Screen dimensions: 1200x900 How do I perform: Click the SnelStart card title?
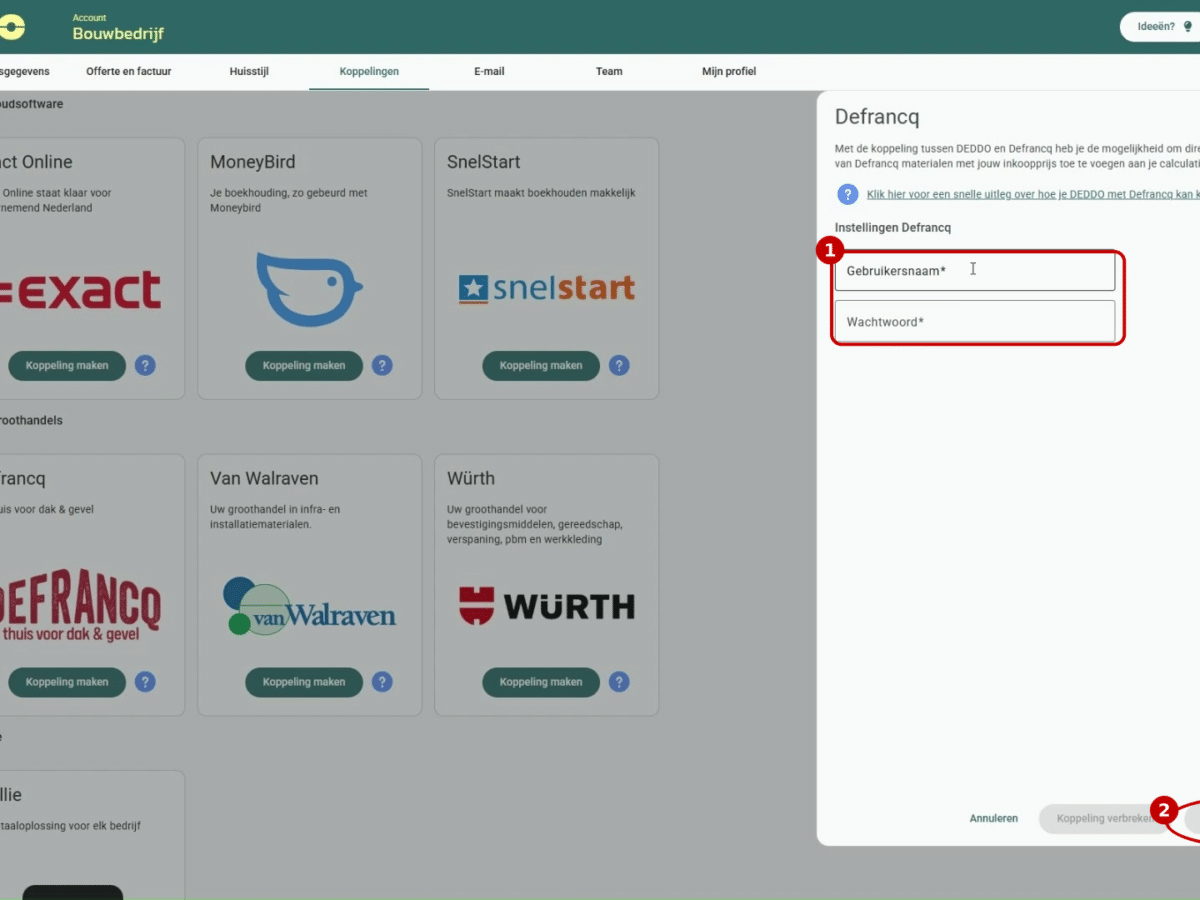coord(484,162)
